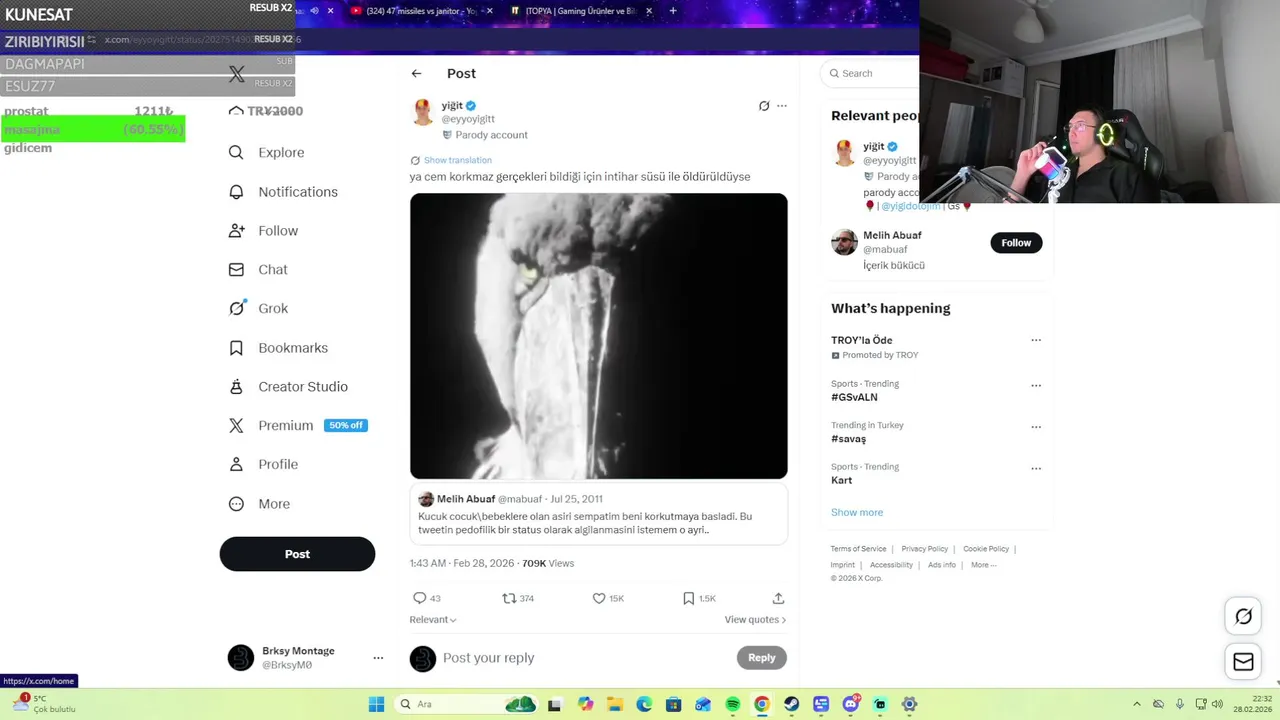Open floating Grok button at bottom right

coord(1243,617)
